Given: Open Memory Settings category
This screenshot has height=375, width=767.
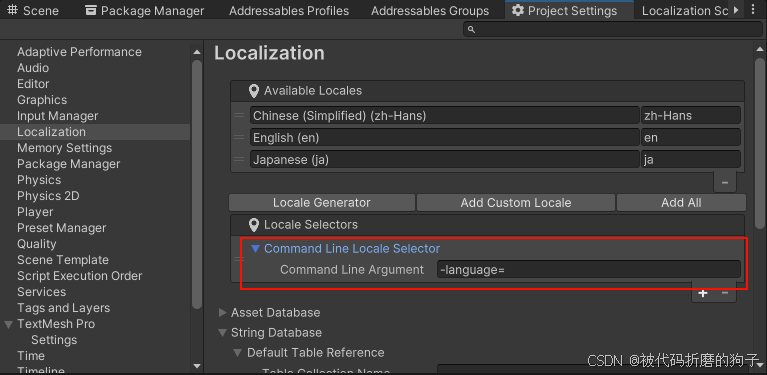Looking at the screenshot, I should click(65, 148).
